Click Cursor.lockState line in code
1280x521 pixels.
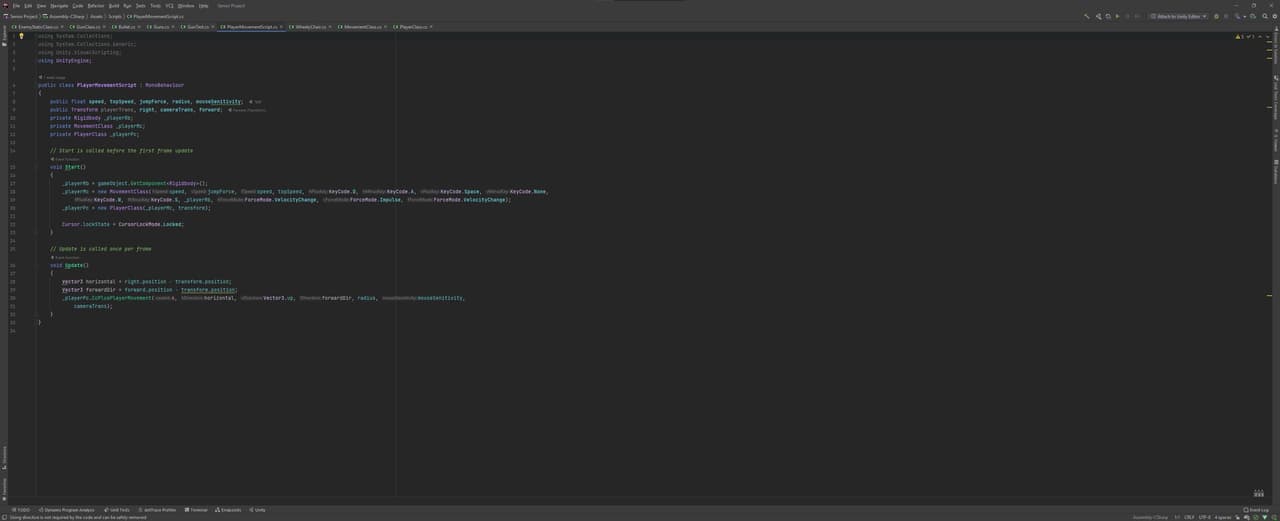coord(123,224)
